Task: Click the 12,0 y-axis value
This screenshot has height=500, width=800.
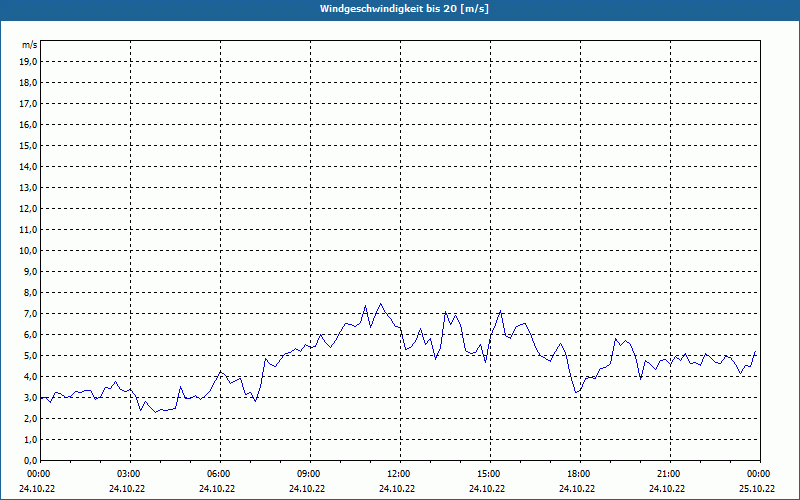Action: [x=28, y=209]
